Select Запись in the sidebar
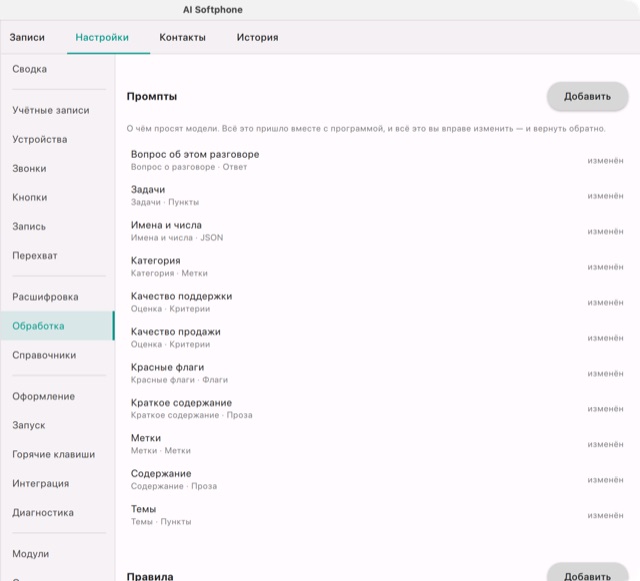Image resolution: width=640 pixels, height=581 pixels. [x=58, y=226]
